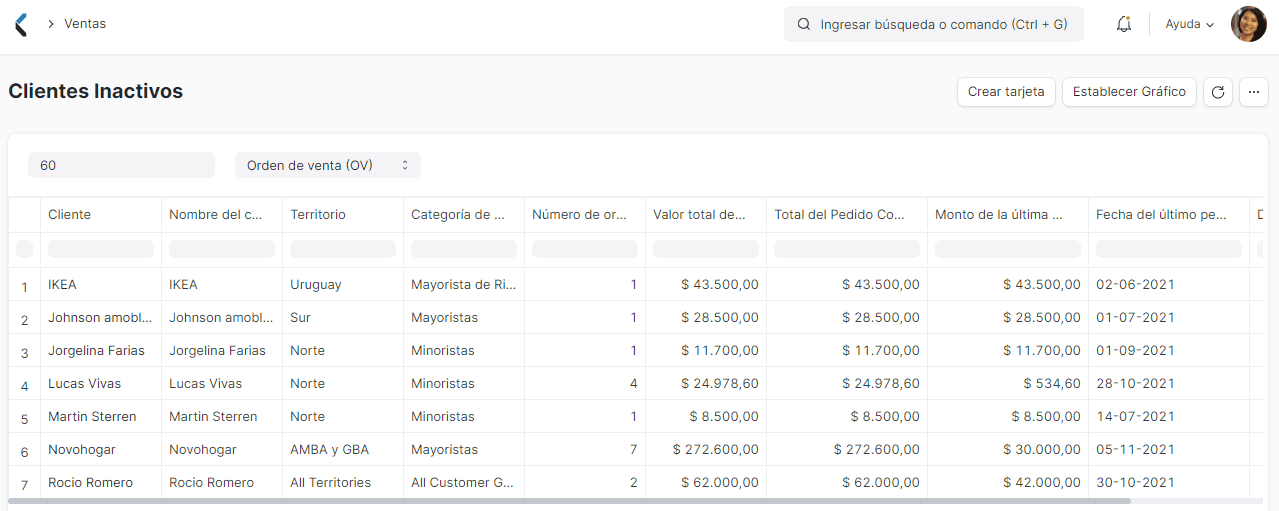Click the Fecha del último pedido header
This screenshot has width=1279, height=511.
[x=1168, y=214]
